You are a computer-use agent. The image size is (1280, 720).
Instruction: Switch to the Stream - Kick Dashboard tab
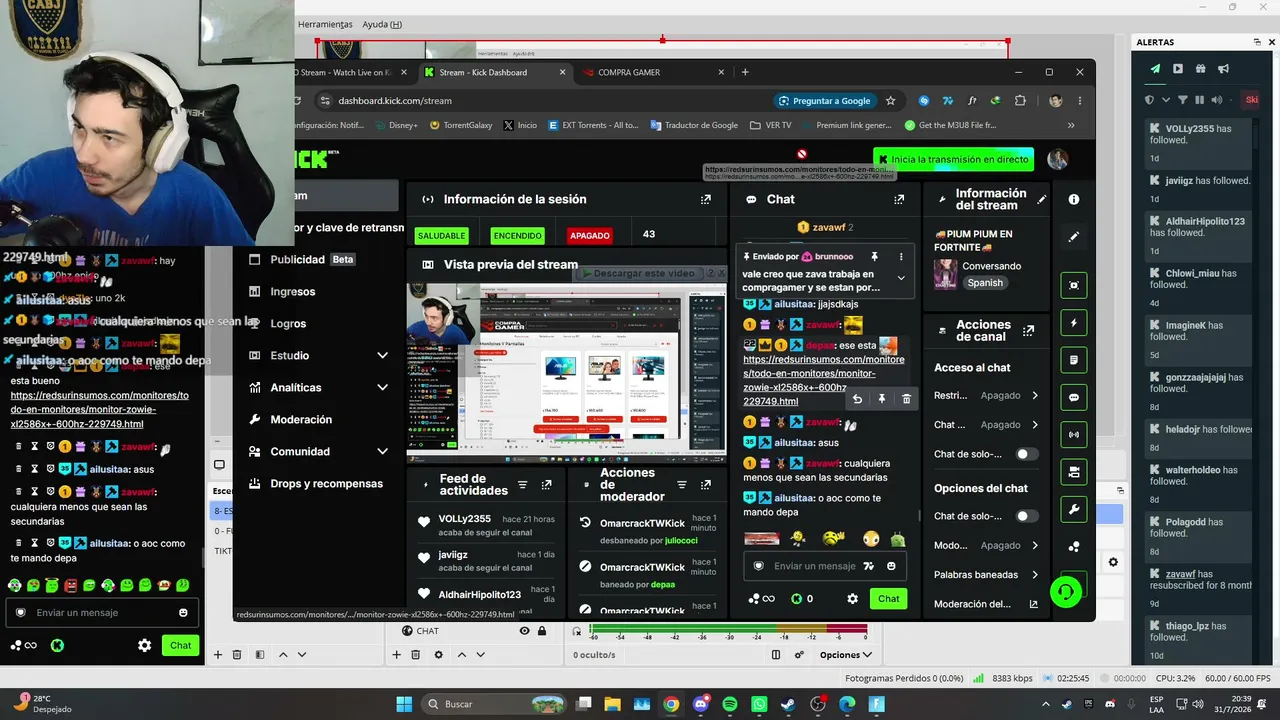494,72
